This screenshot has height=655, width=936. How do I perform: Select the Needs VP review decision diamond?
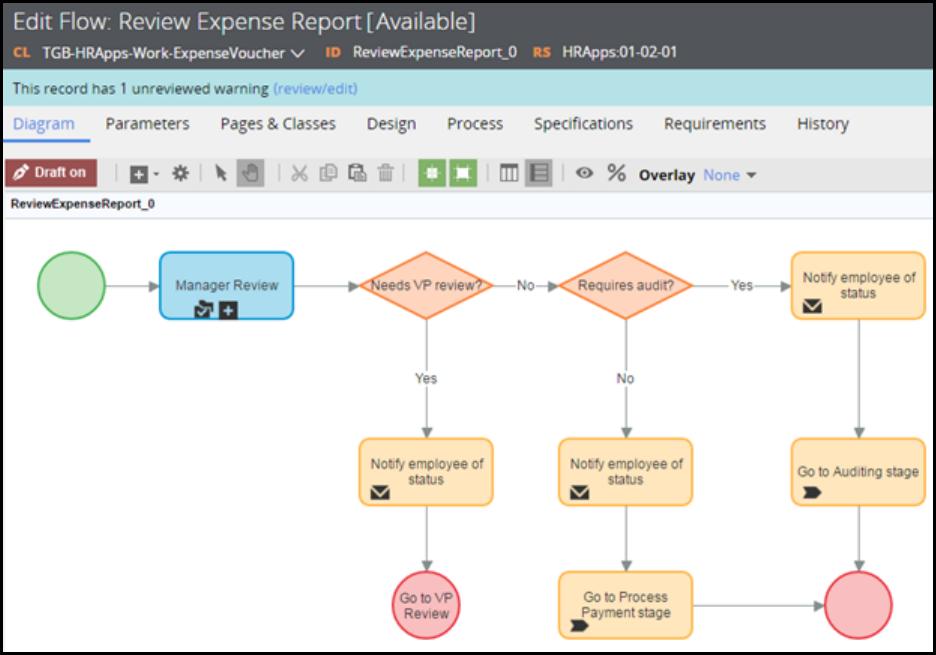point(427,286)
